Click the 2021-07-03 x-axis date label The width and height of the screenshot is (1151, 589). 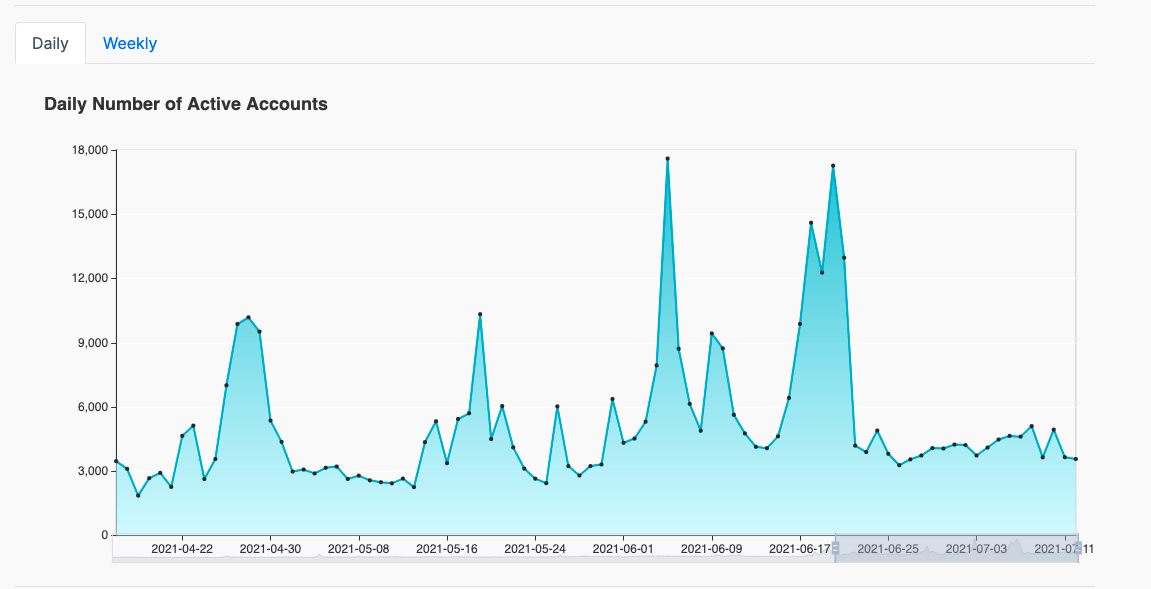click(976, 549)
